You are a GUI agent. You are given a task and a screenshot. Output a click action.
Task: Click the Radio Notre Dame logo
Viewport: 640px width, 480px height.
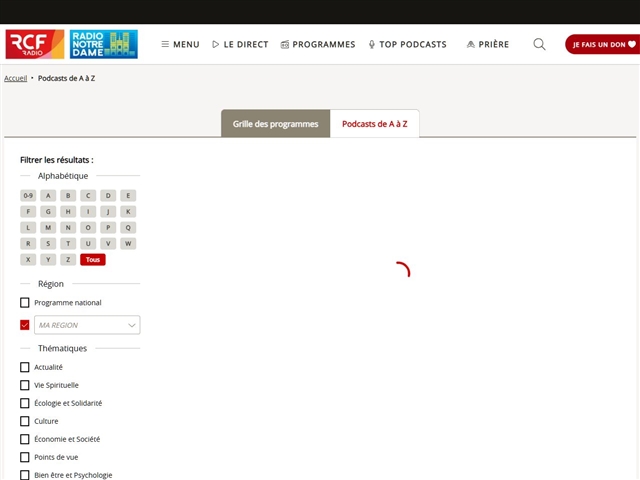[x=104, y=44]
